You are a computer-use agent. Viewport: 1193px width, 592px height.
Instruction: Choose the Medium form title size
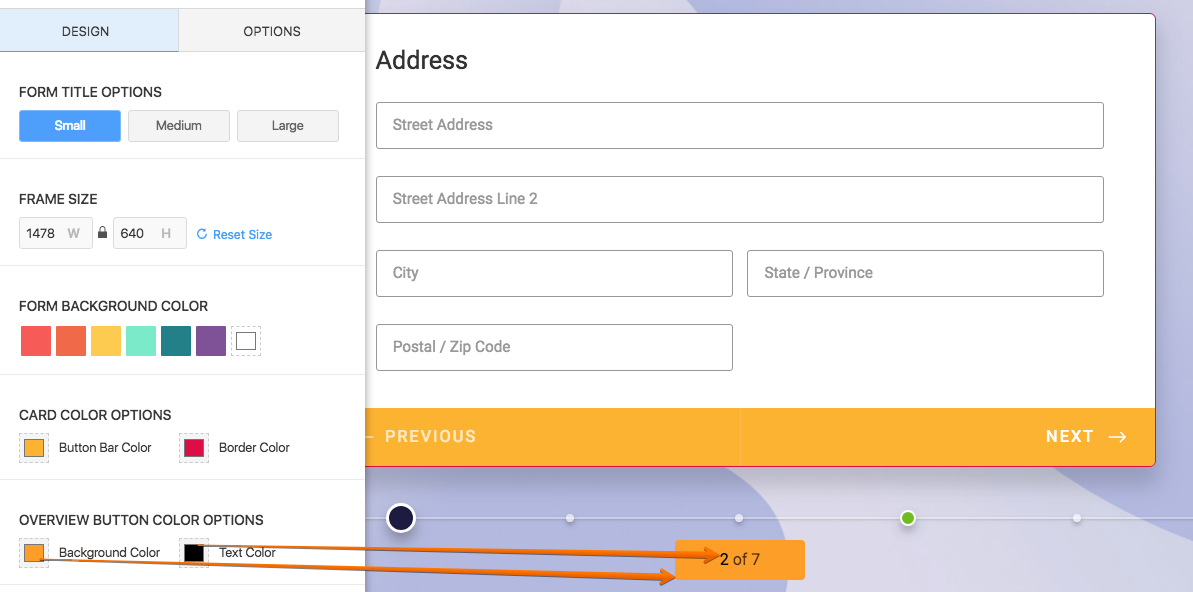[179, 126]
